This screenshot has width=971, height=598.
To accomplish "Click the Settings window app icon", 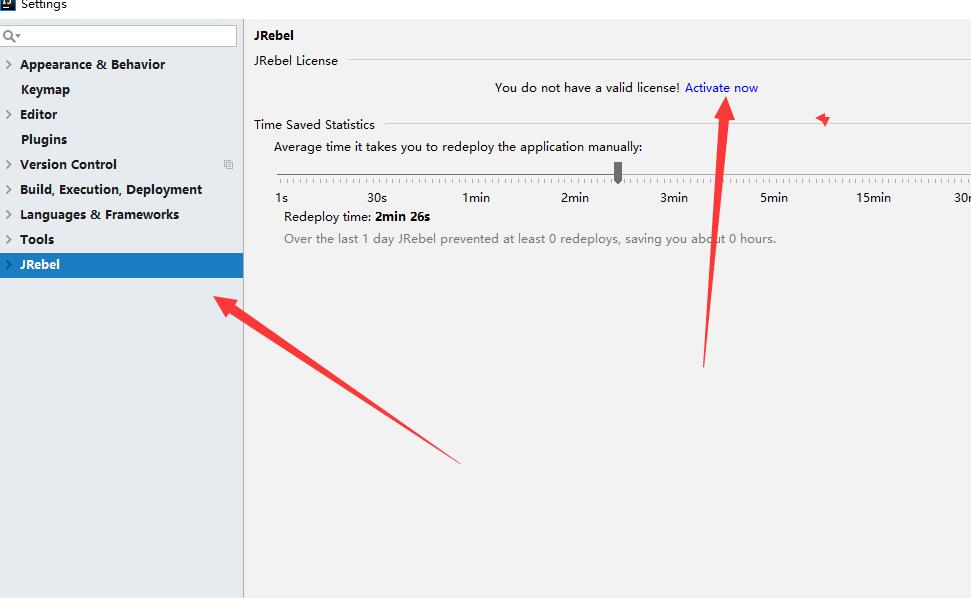I will (7, 4).
